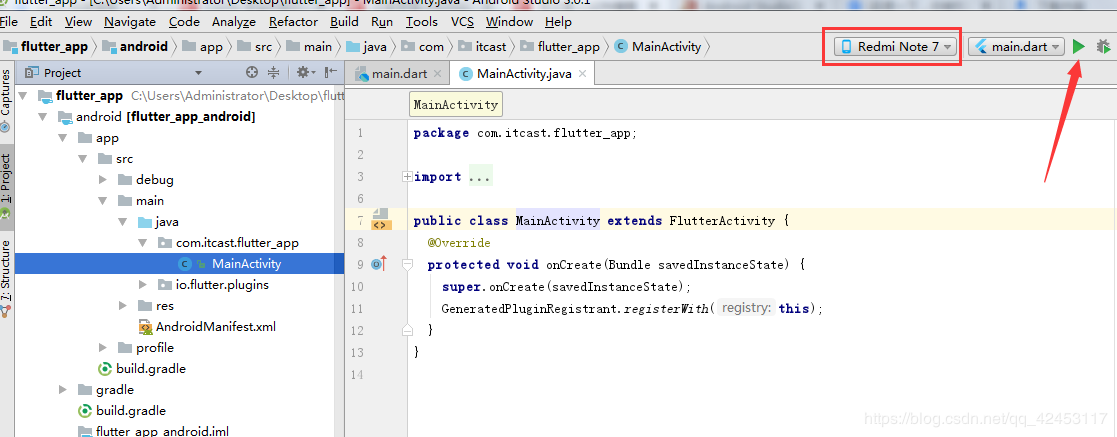Screen dimensions: 1117x437
Task: Open the Window menu
Action: 509,22
